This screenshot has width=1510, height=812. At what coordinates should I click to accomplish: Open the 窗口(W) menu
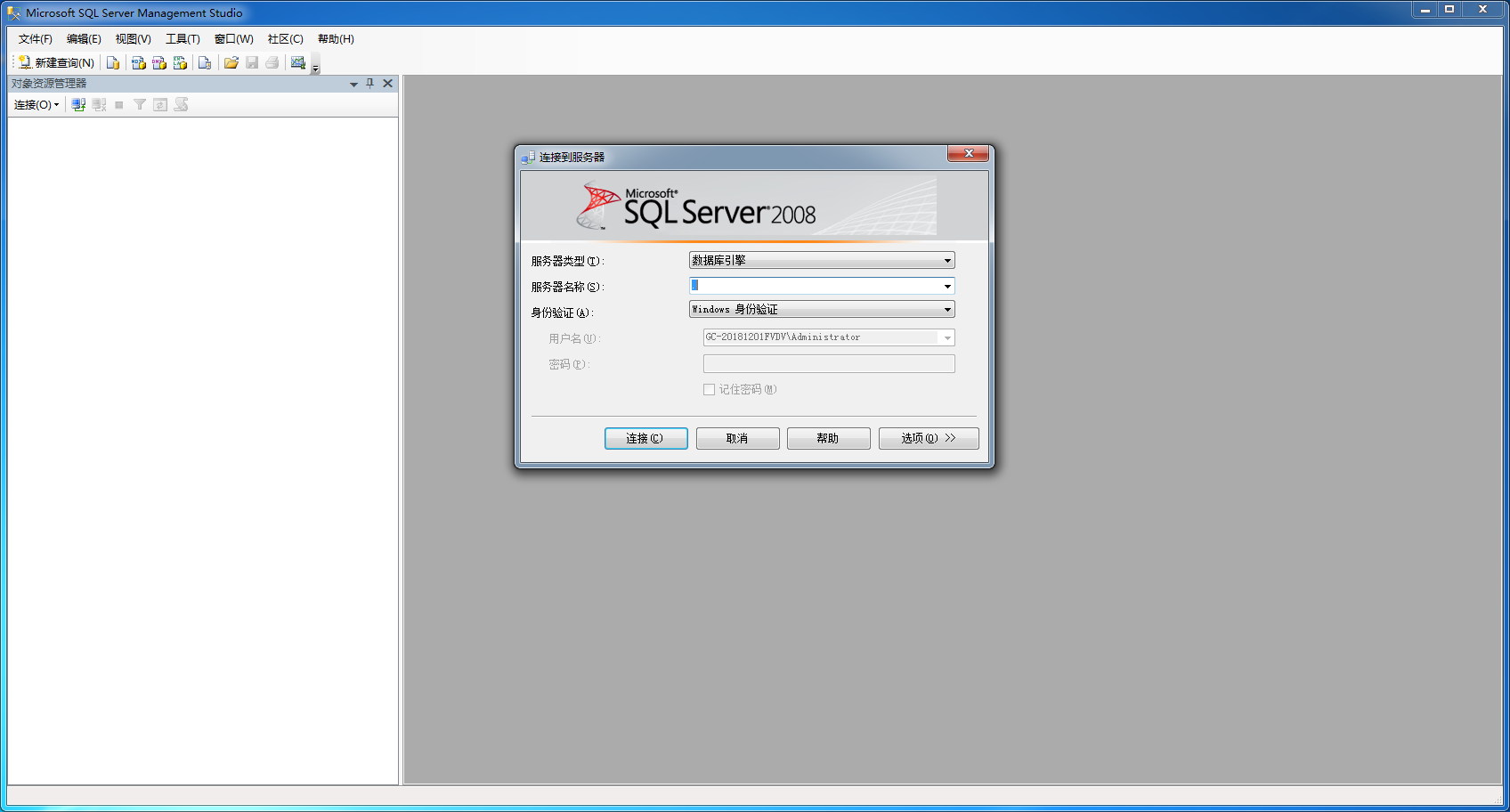click(x=234, y=39)
